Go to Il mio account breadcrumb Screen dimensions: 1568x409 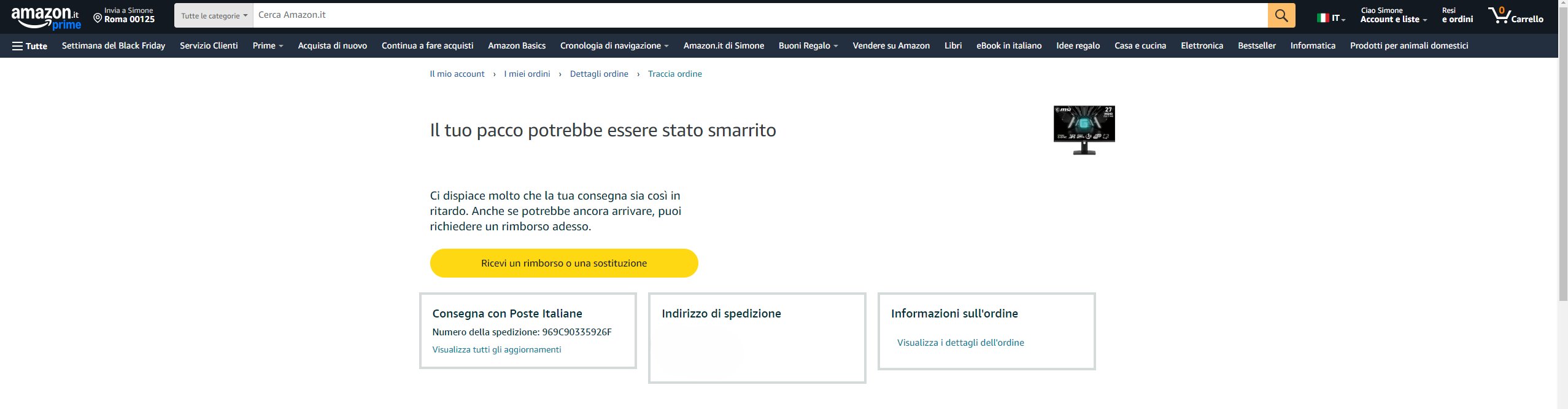[x=457, y=74]
